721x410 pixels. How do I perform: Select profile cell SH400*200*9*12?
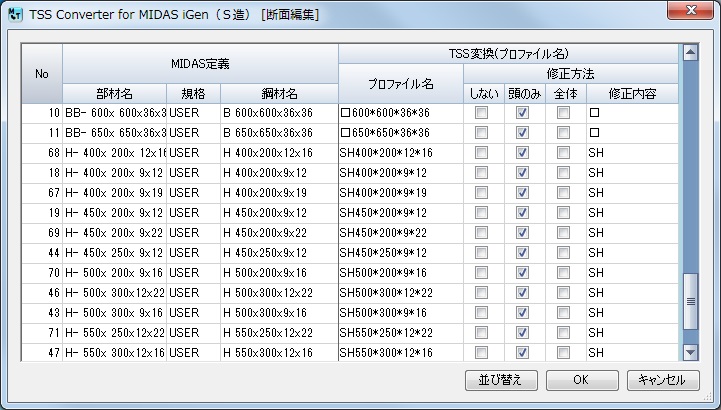point(401,173)
